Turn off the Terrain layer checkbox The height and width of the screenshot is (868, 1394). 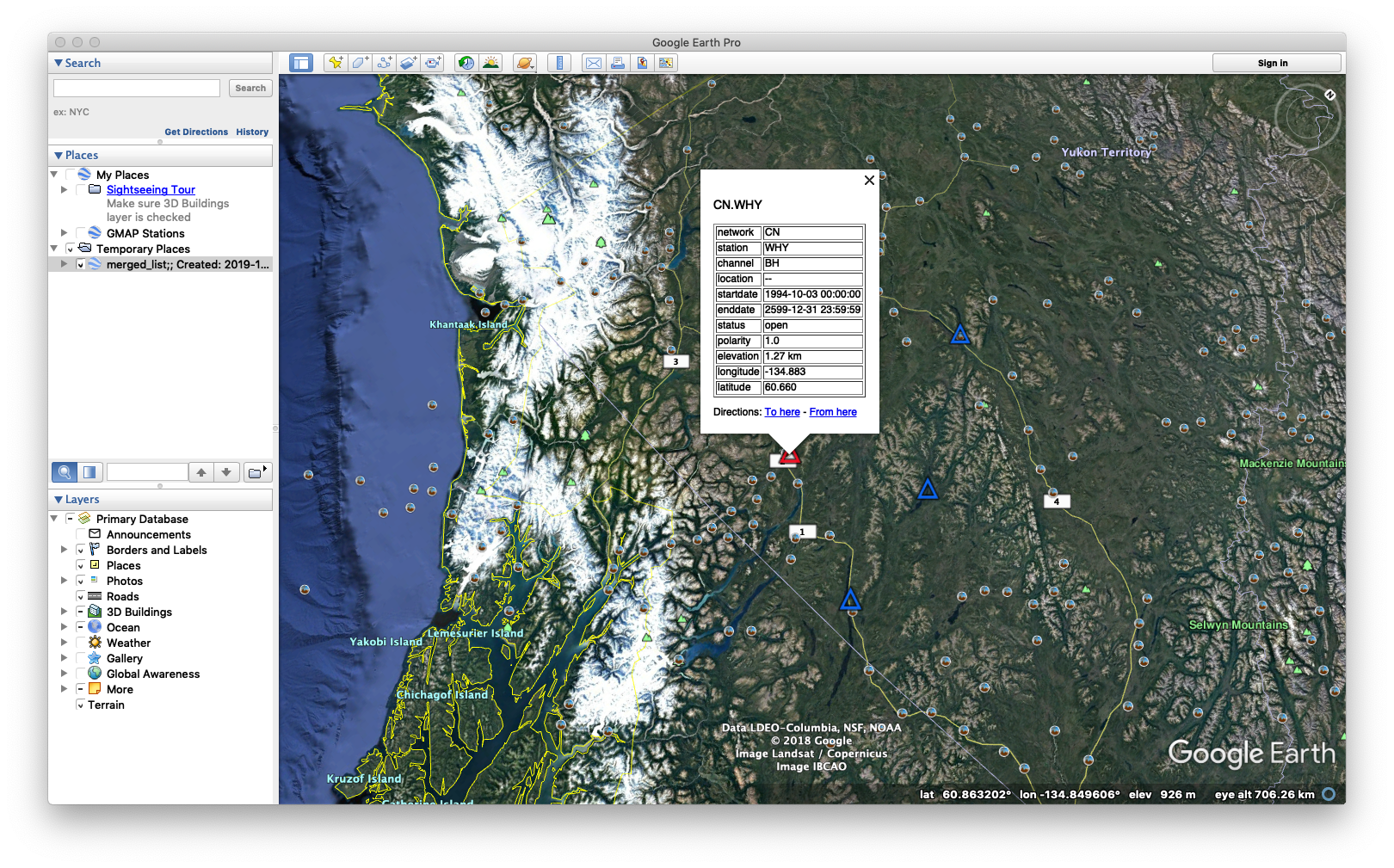pos(80,705)
